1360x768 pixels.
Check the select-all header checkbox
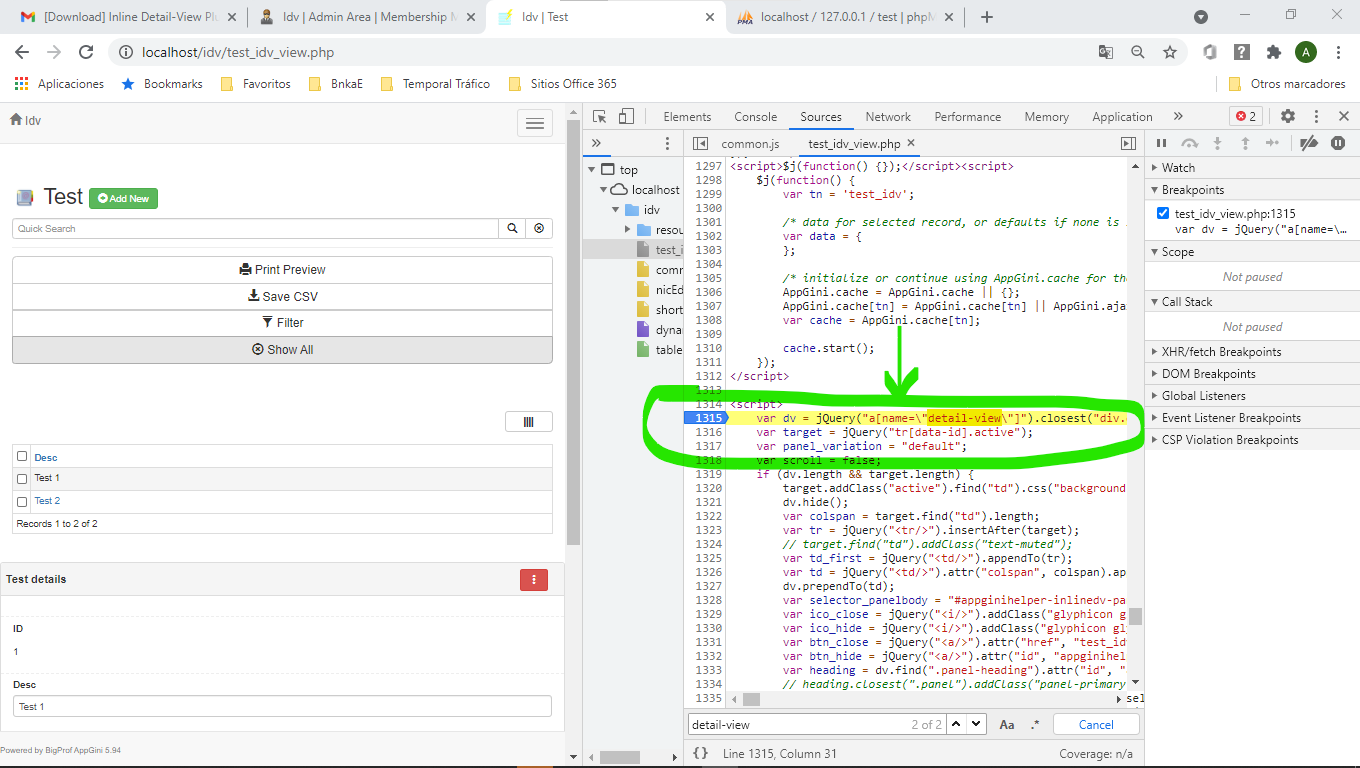[22, 456]
